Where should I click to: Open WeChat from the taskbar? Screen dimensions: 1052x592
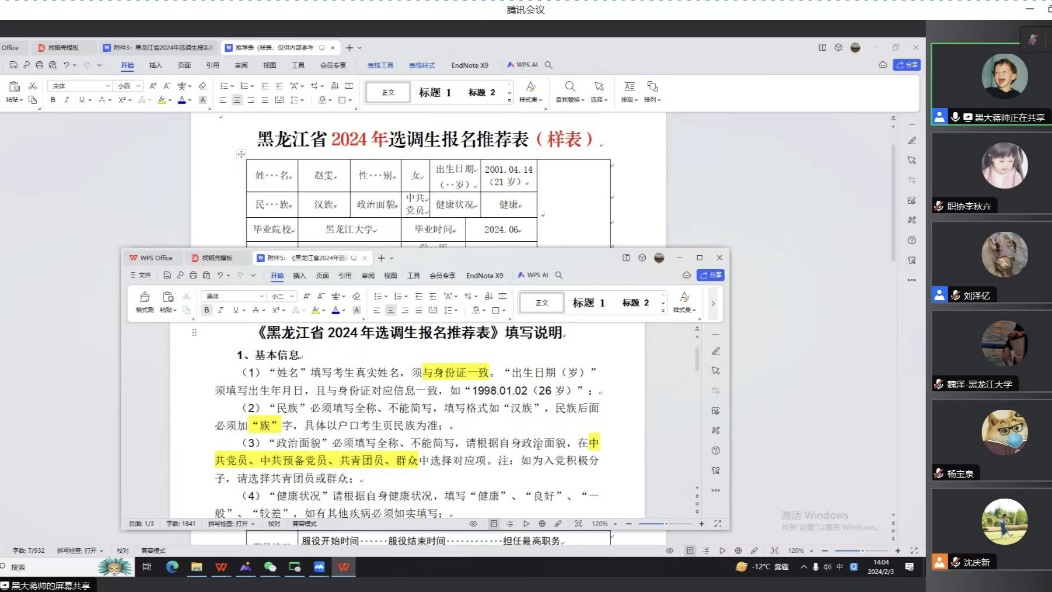[270, 567]
